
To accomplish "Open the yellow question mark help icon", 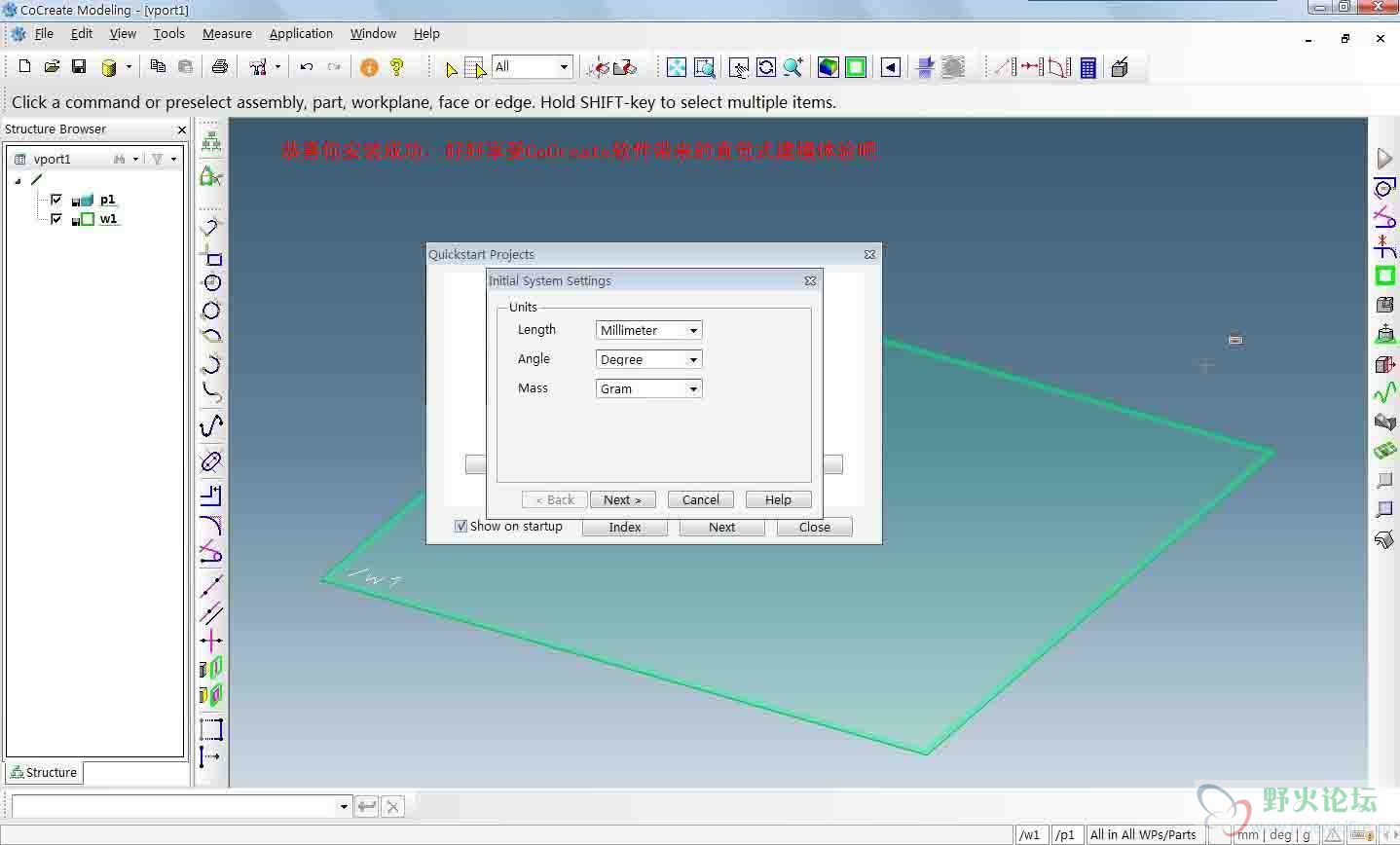I will [396, 67].
